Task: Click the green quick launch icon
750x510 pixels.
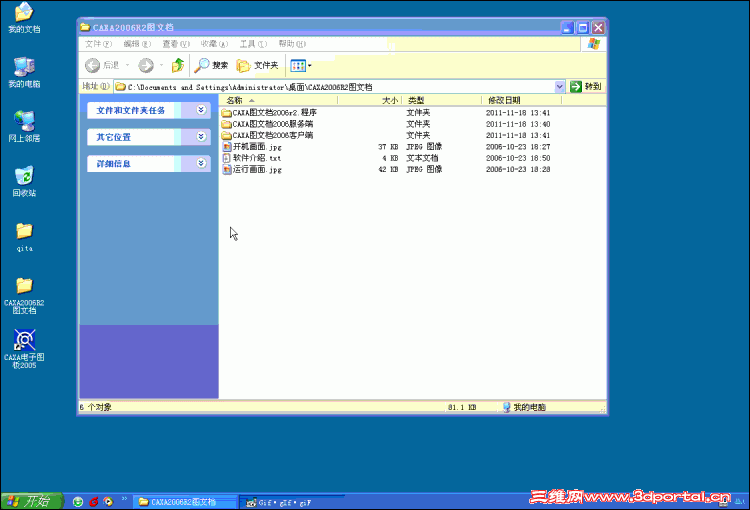Action: [x=78, y=502]
